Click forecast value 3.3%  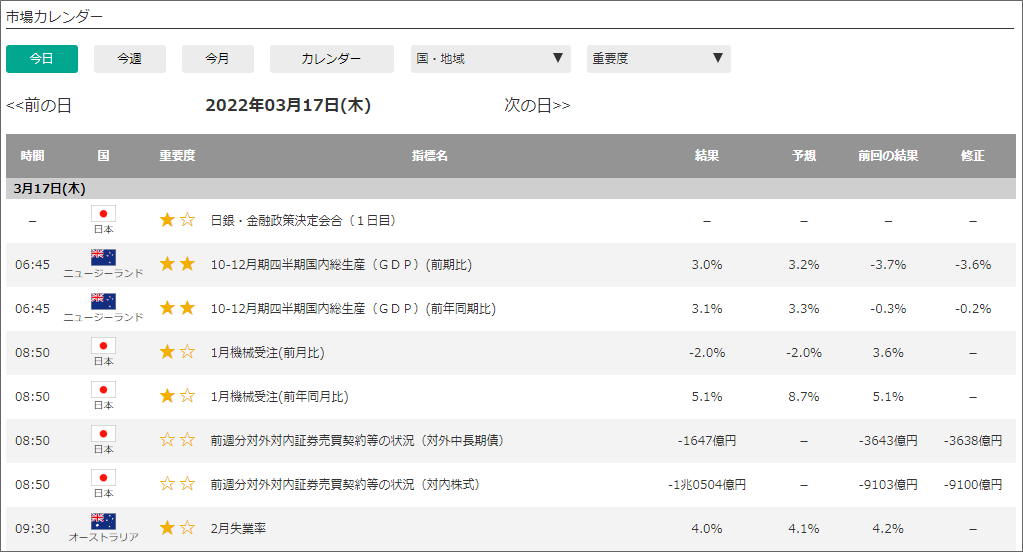804,309
